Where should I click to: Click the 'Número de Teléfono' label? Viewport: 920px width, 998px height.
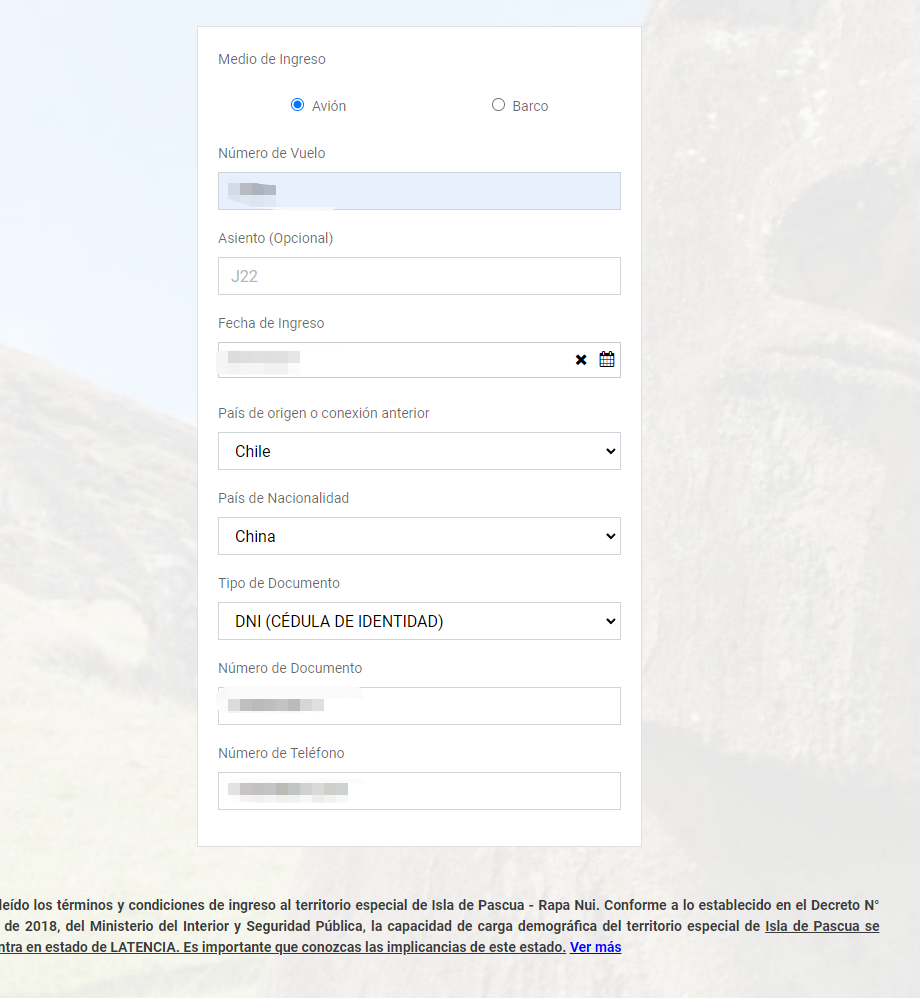click(x=281, y=753)
